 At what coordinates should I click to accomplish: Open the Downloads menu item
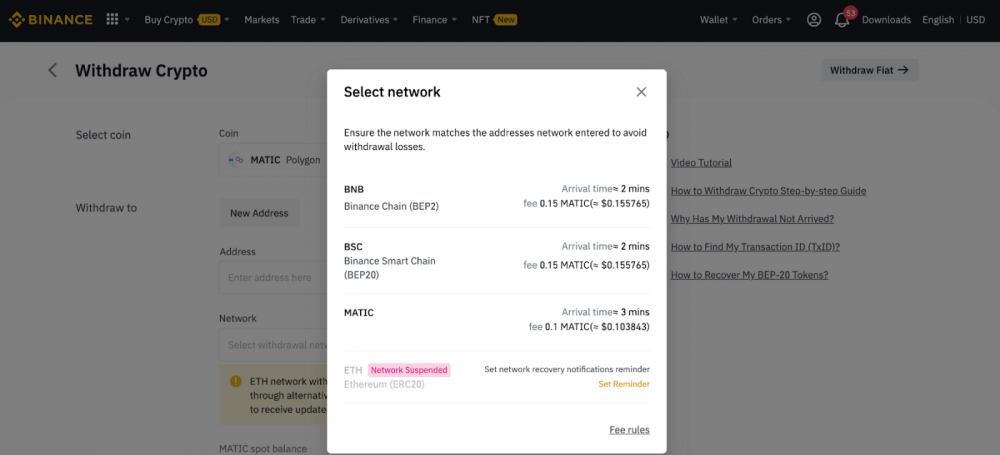click(886, 20)
